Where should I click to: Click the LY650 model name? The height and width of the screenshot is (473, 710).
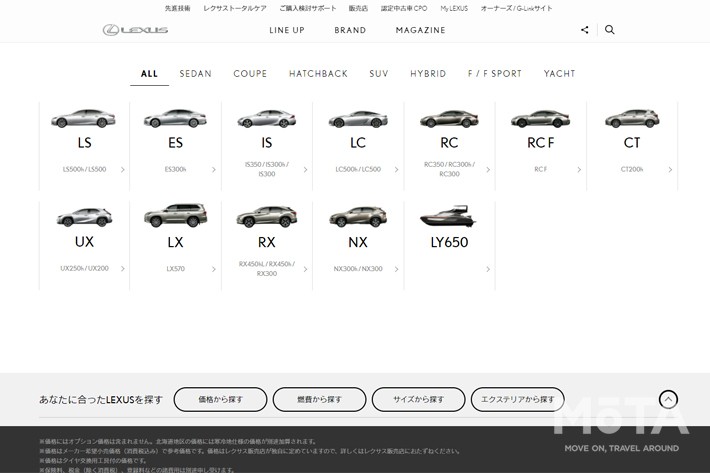(x=449, y=242)
